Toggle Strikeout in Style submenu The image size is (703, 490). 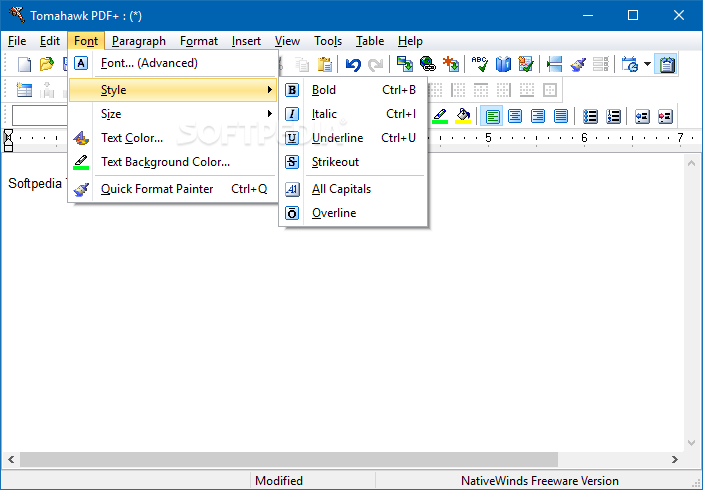click(x=353, y=162)
